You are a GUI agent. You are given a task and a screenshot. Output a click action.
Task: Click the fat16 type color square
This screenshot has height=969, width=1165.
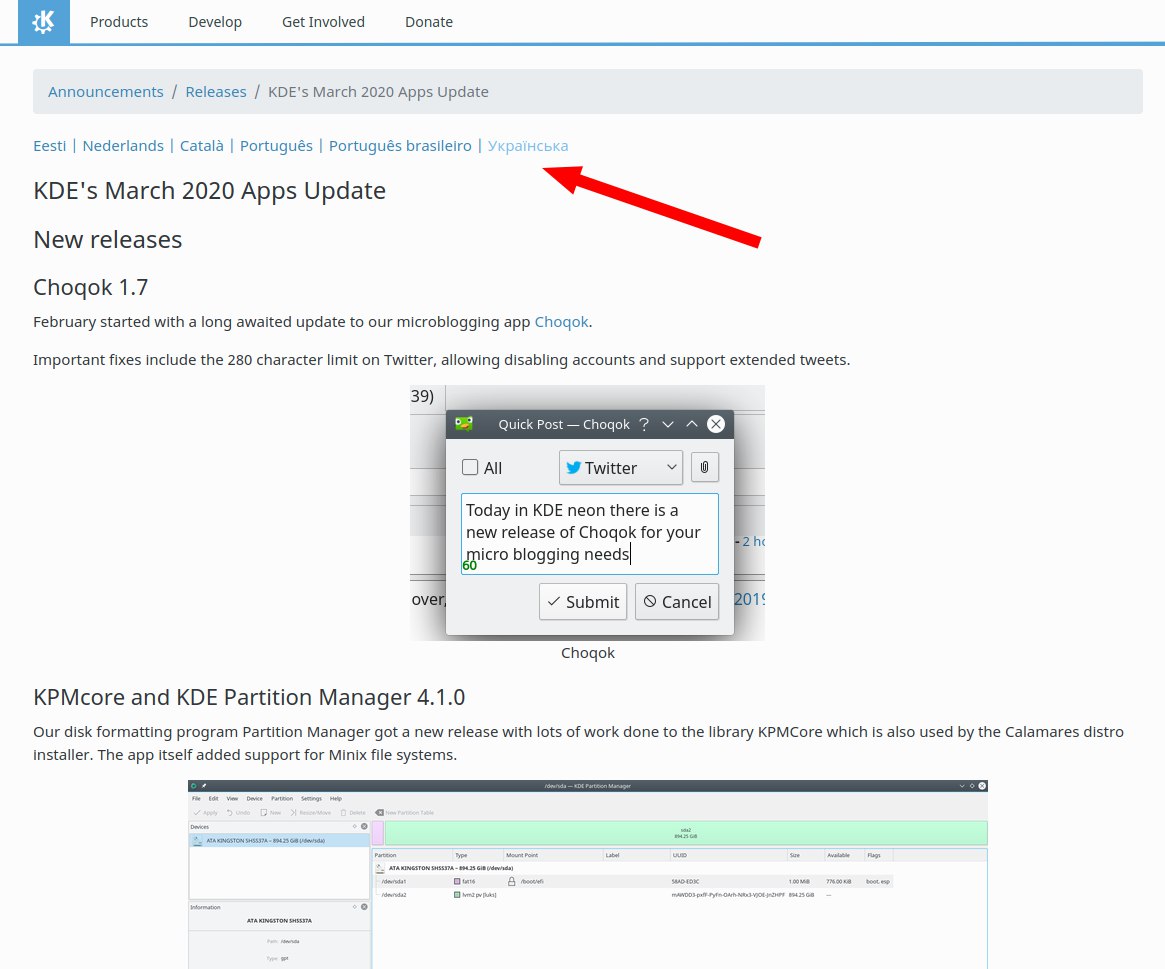point(457,881)
